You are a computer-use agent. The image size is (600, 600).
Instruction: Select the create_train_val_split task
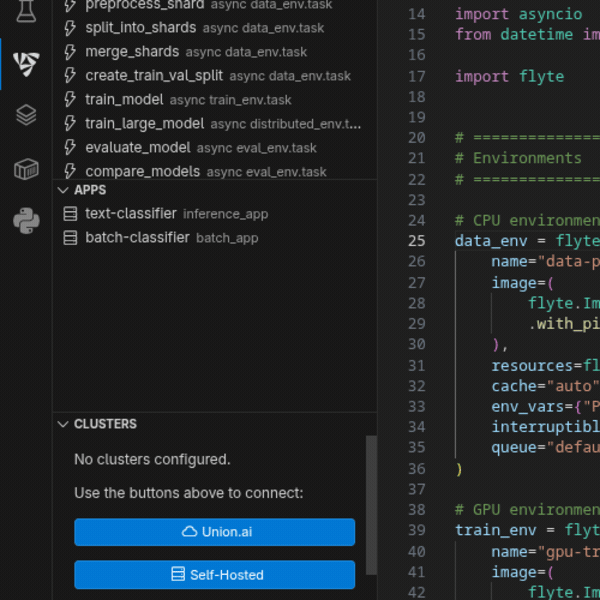tap(215, 76)
